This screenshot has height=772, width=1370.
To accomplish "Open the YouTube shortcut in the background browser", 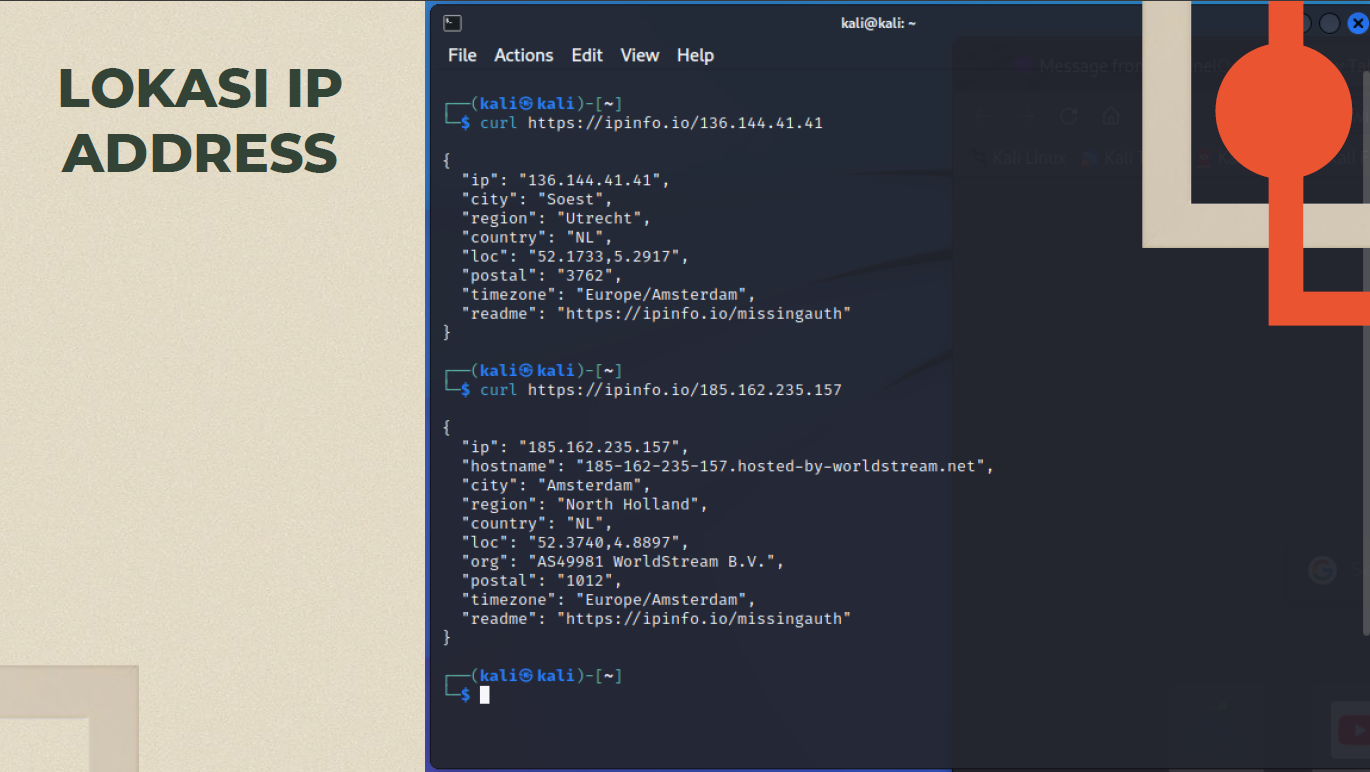I will click(1351, 730).
